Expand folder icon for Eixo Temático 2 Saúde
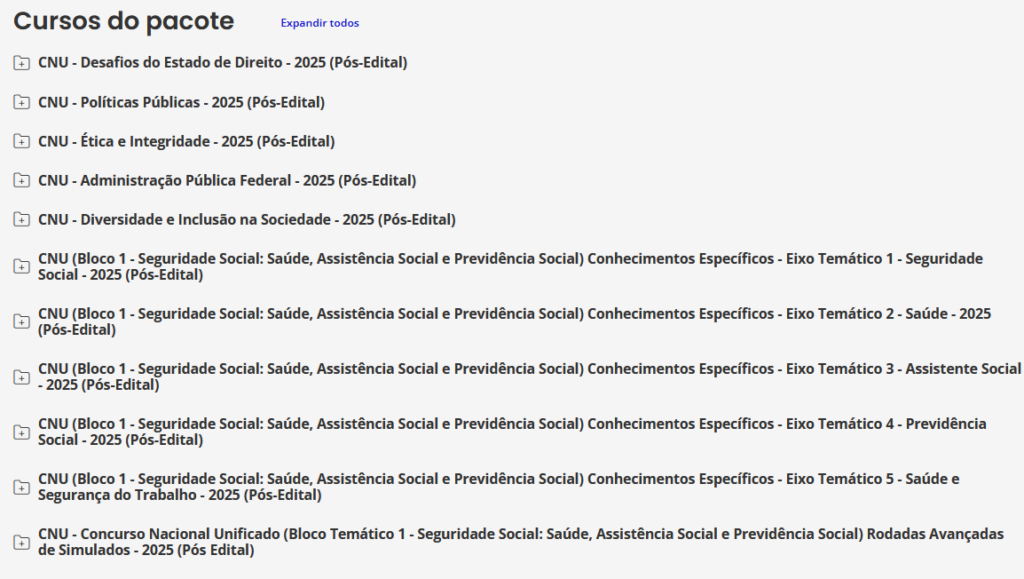The height and width of the screenshot is (579, 1024). click(21, 321)
